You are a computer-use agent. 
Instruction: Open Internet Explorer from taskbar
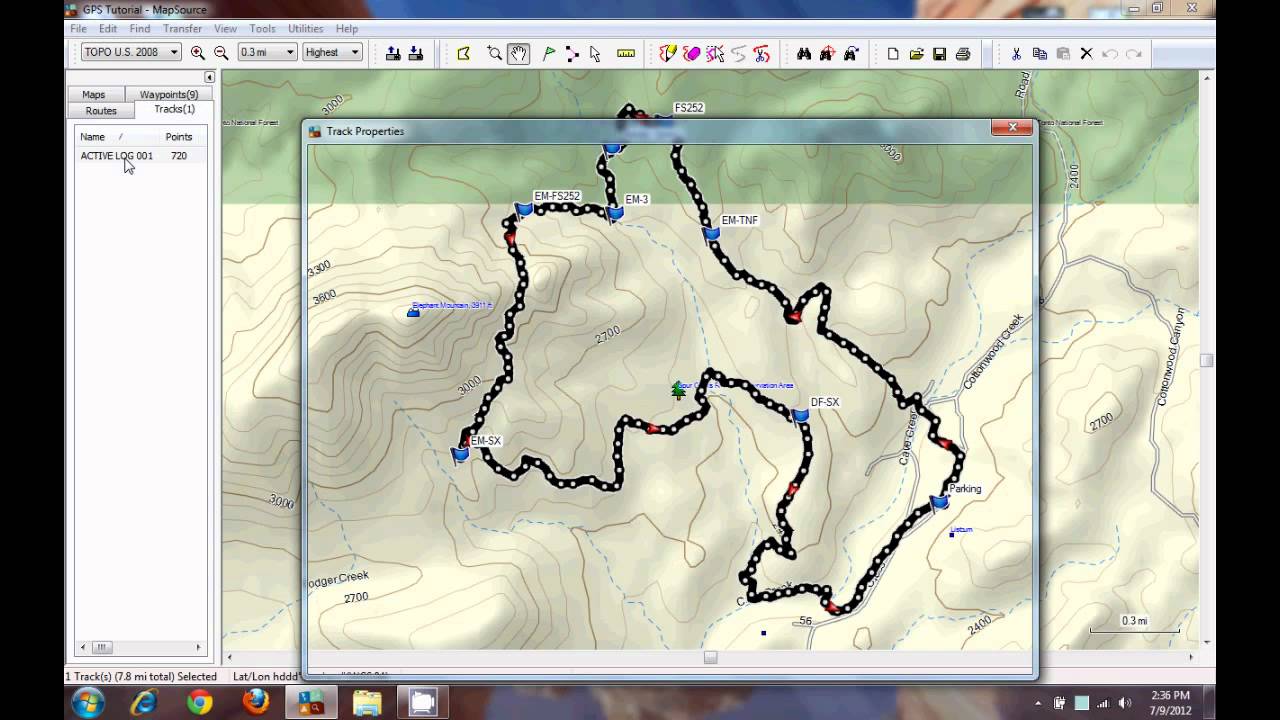(x=143, y=703)
